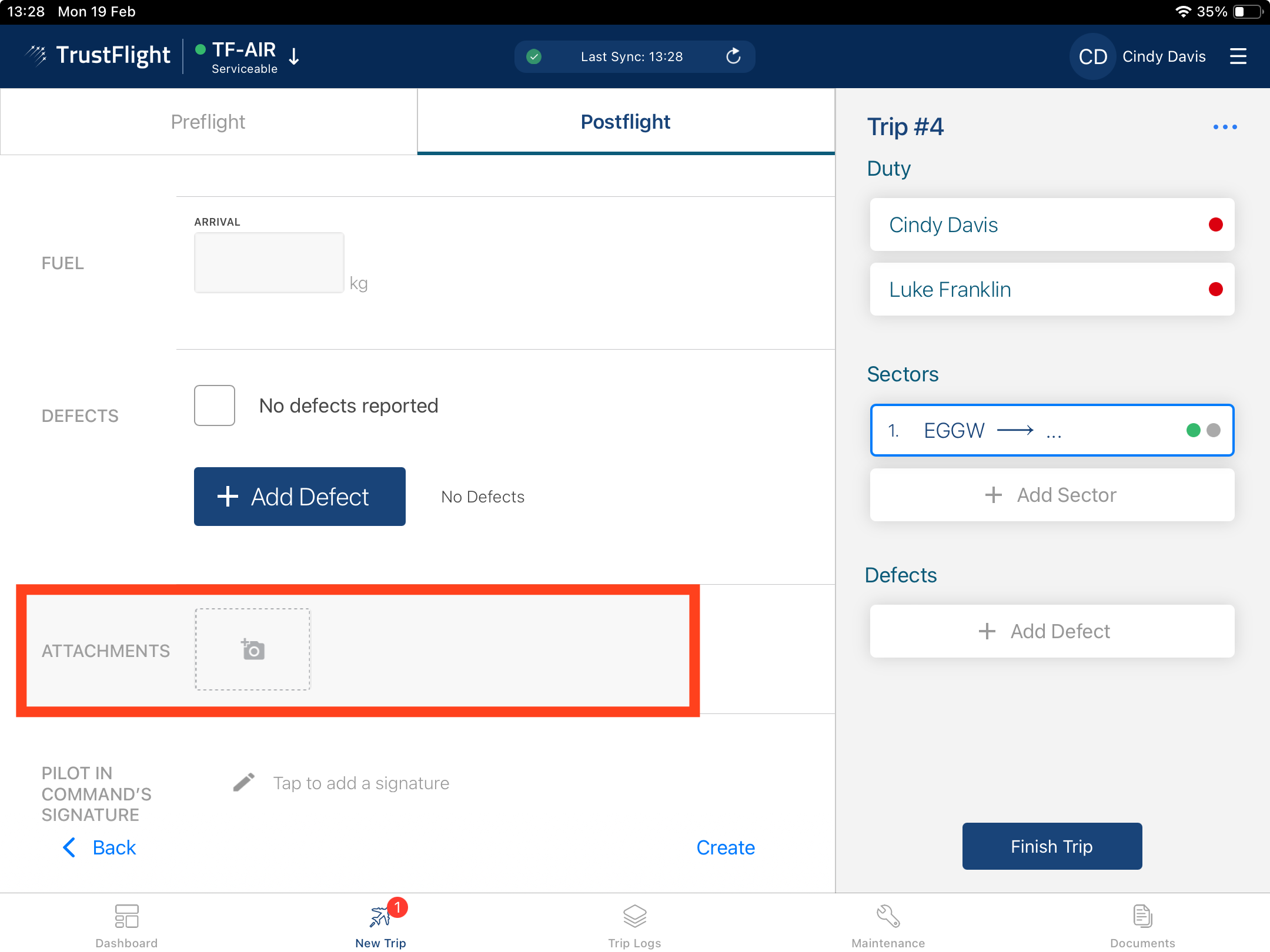
Task: Tap the Cindy Davis duty card
Action: tap(1051, 224)
